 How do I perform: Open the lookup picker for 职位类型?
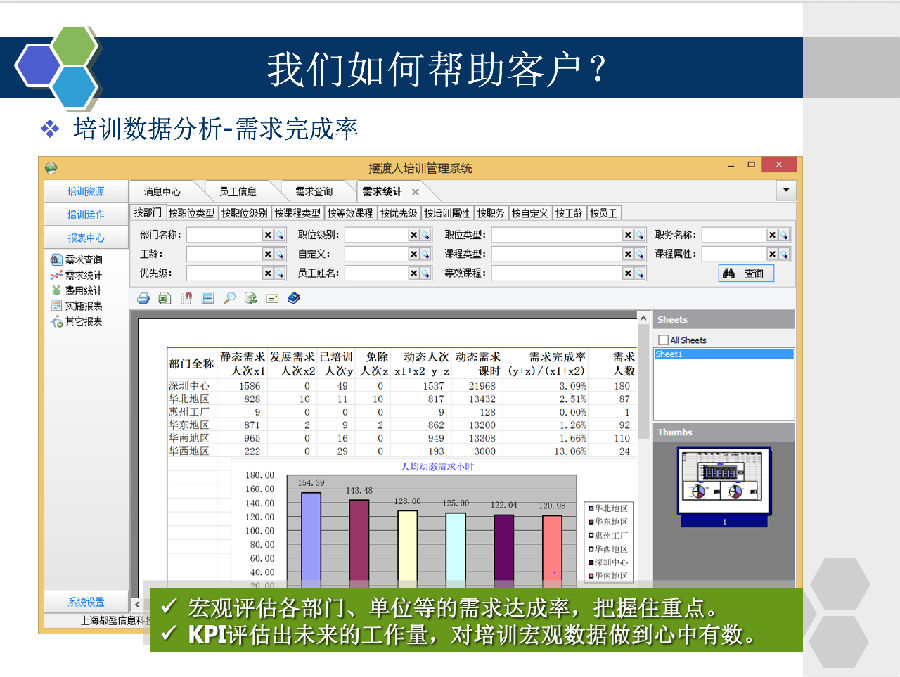tap(640, 235)
